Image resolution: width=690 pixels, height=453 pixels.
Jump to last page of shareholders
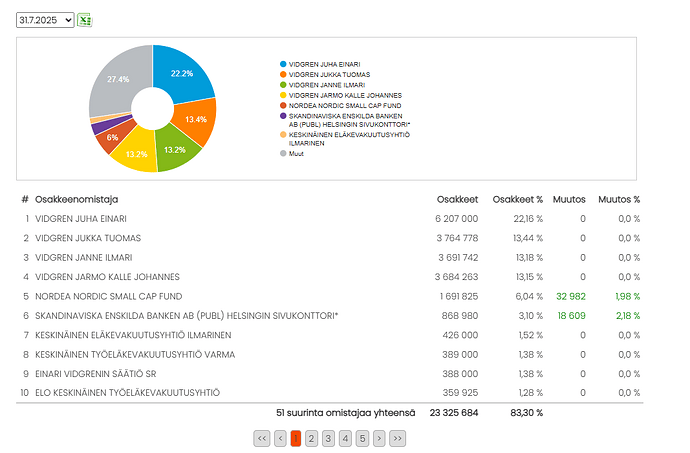pyautogui.click(x=398, y=438)
